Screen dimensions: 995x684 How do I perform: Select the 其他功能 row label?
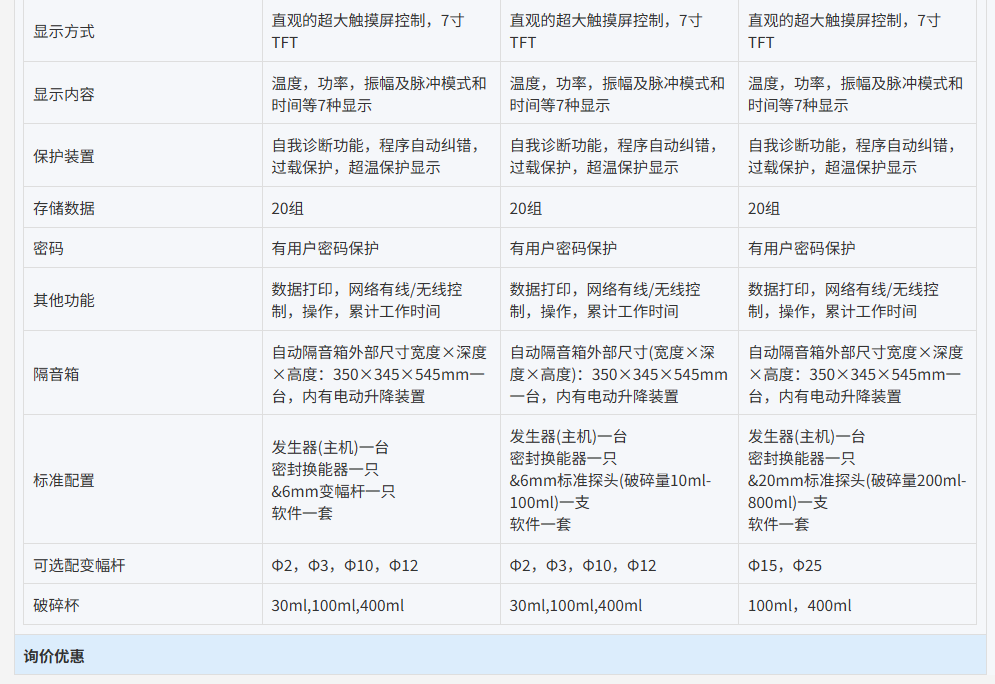pos(64,299)
